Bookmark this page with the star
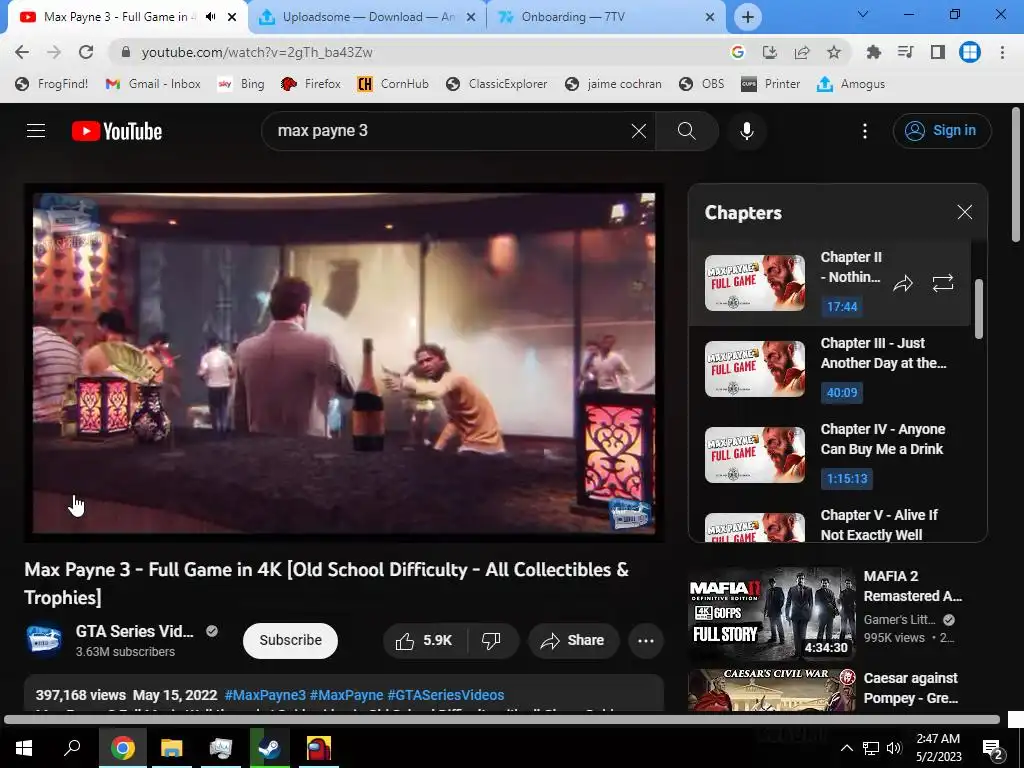This screenshot has width=1024, height=768. click(x=834, y=52)
